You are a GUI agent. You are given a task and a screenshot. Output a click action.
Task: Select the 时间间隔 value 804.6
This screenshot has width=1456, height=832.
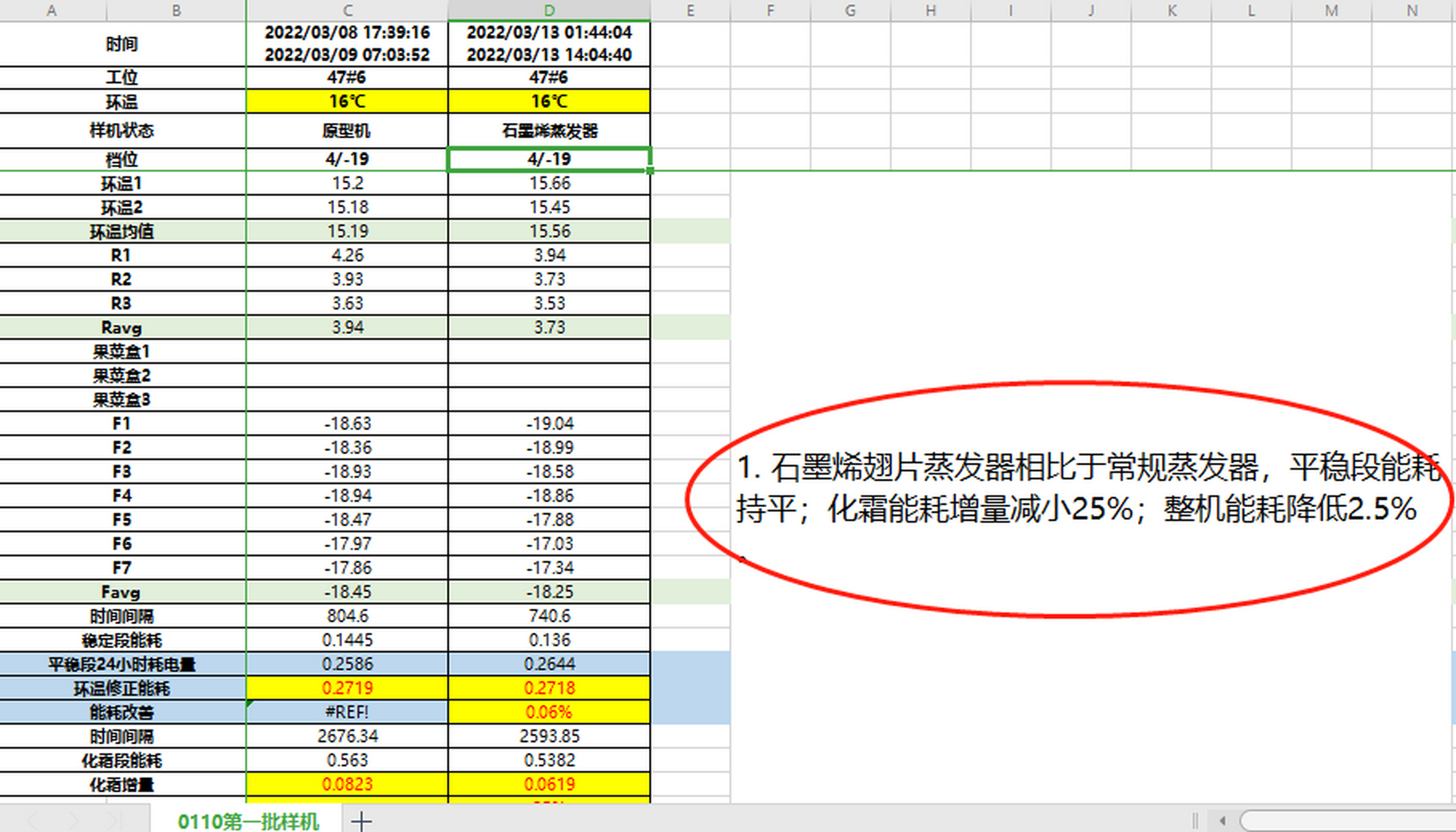pyautogui.click(x=347, y=616)
